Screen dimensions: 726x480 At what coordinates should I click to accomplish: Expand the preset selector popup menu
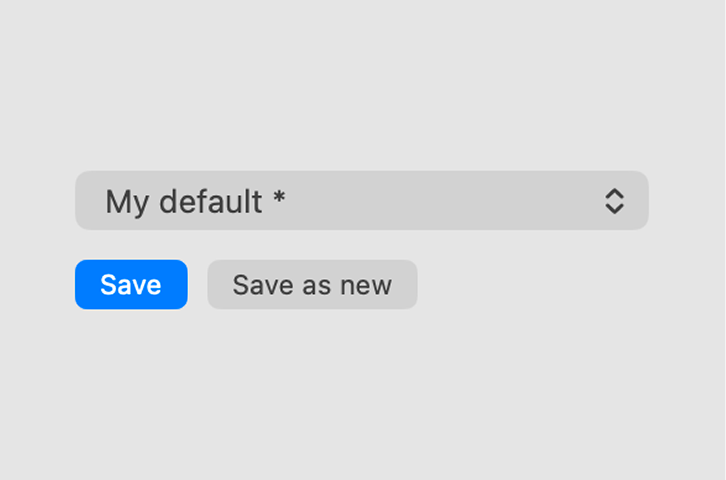[361, 201]
